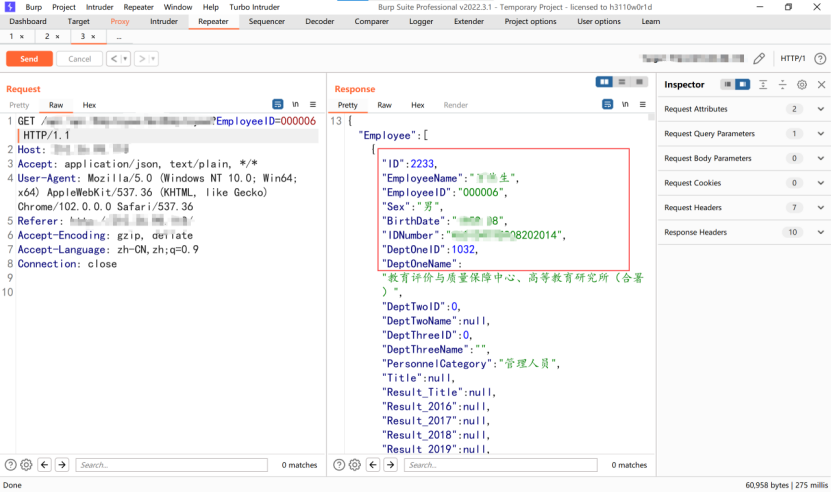Toggle response message word-wrap icon

coord(607,104)
